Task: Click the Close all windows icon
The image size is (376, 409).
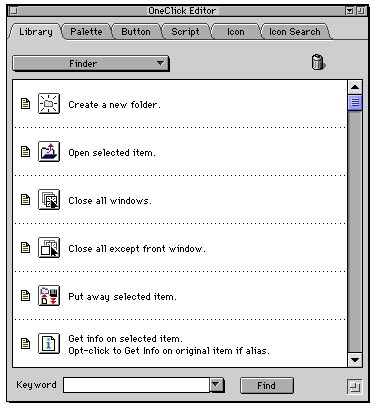Action: pos(49,200)
